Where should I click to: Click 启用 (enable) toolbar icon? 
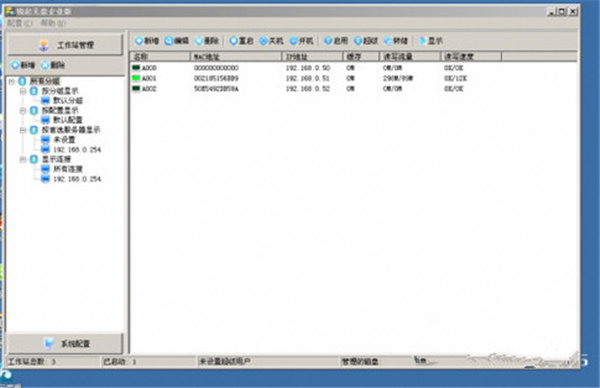(336, 41)
